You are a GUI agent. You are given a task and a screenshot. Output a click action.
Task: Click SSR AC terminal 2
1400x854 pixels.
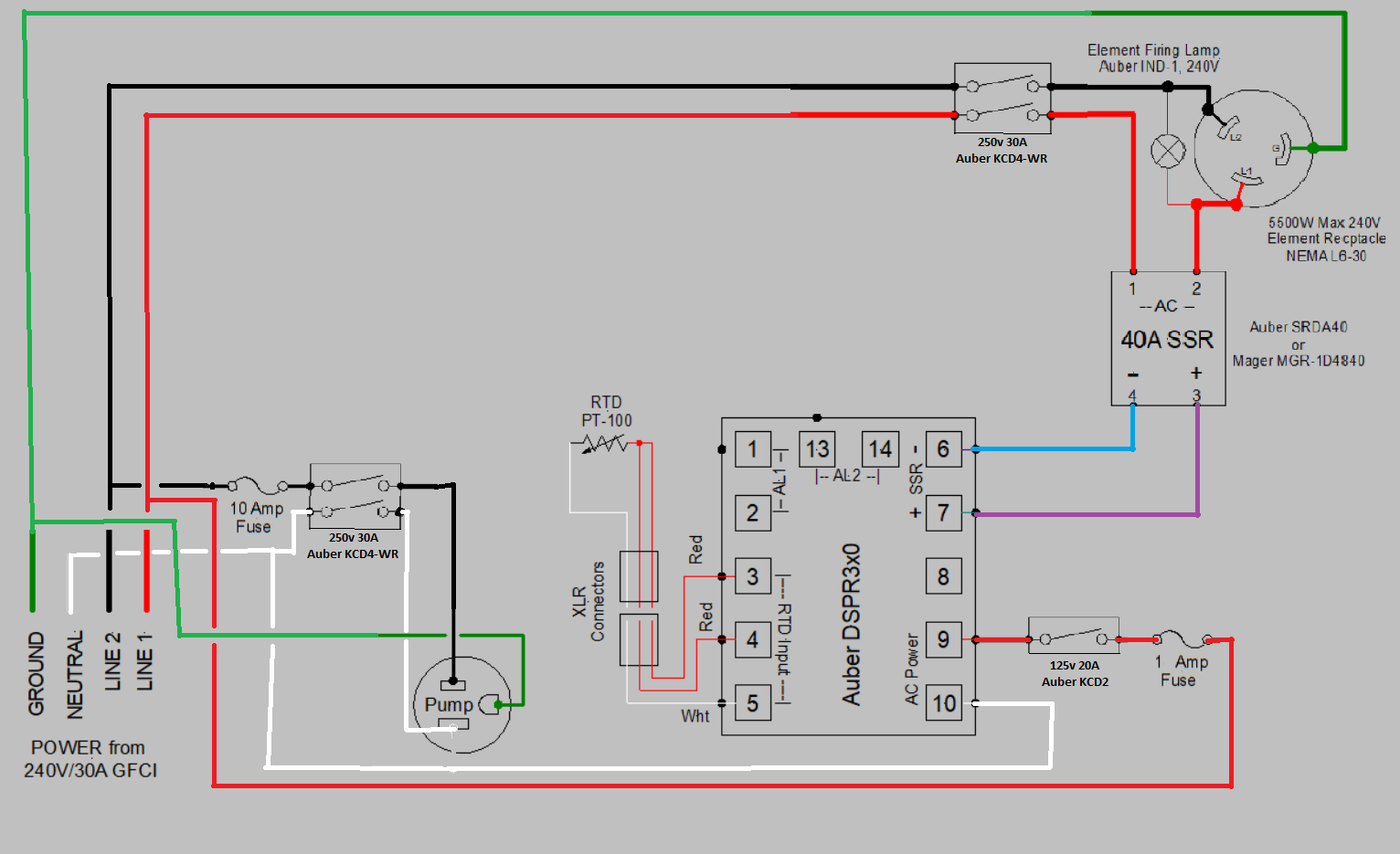1196,289
